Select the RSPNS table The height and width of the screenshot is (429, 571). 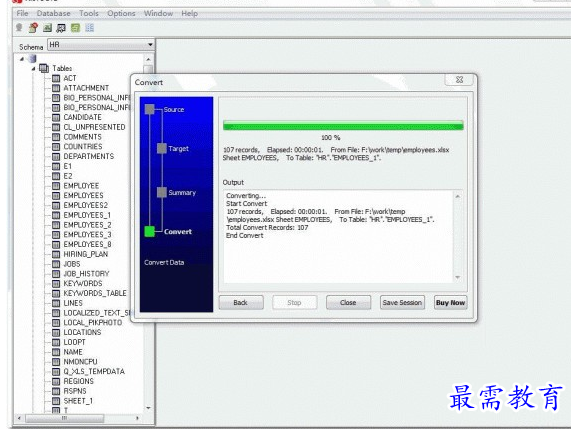pyautogui.click(x=75, y=391)
